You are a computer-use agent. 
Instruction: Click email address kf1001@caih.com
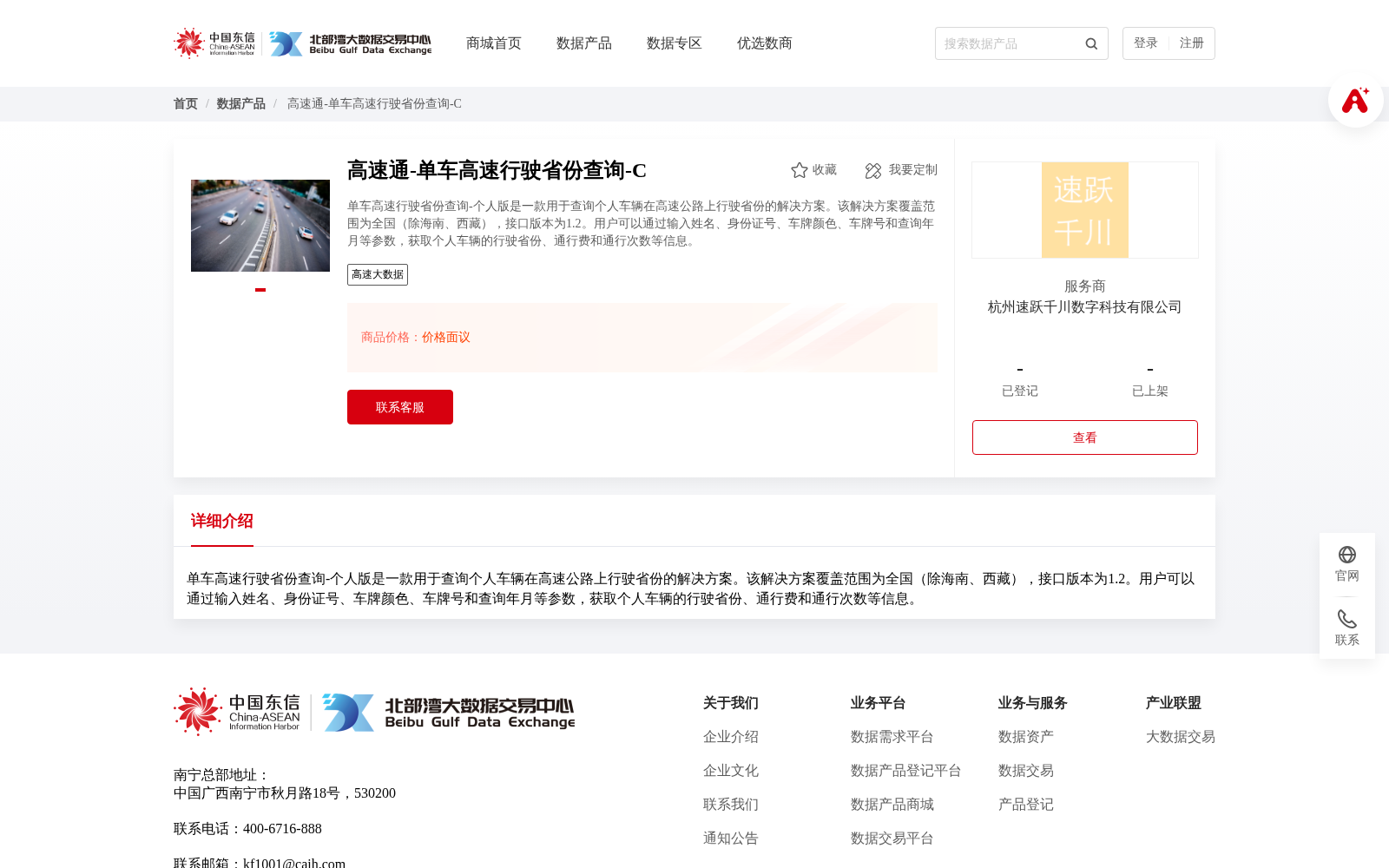294,863
